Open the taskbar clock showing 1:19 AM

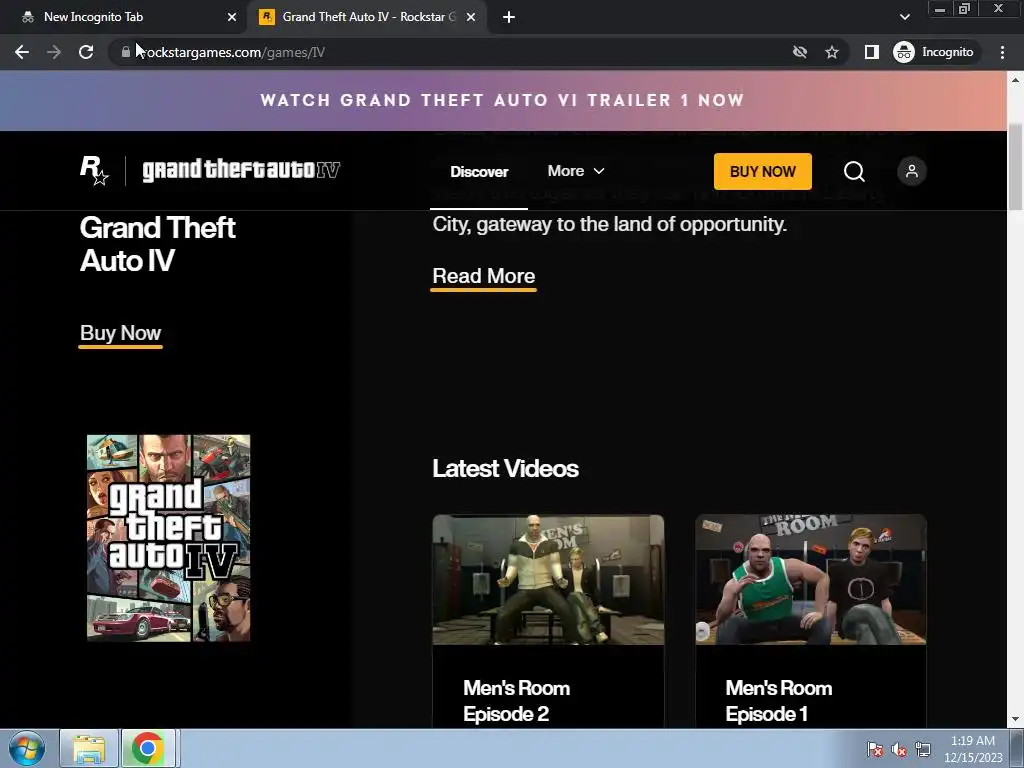[973, 749]
